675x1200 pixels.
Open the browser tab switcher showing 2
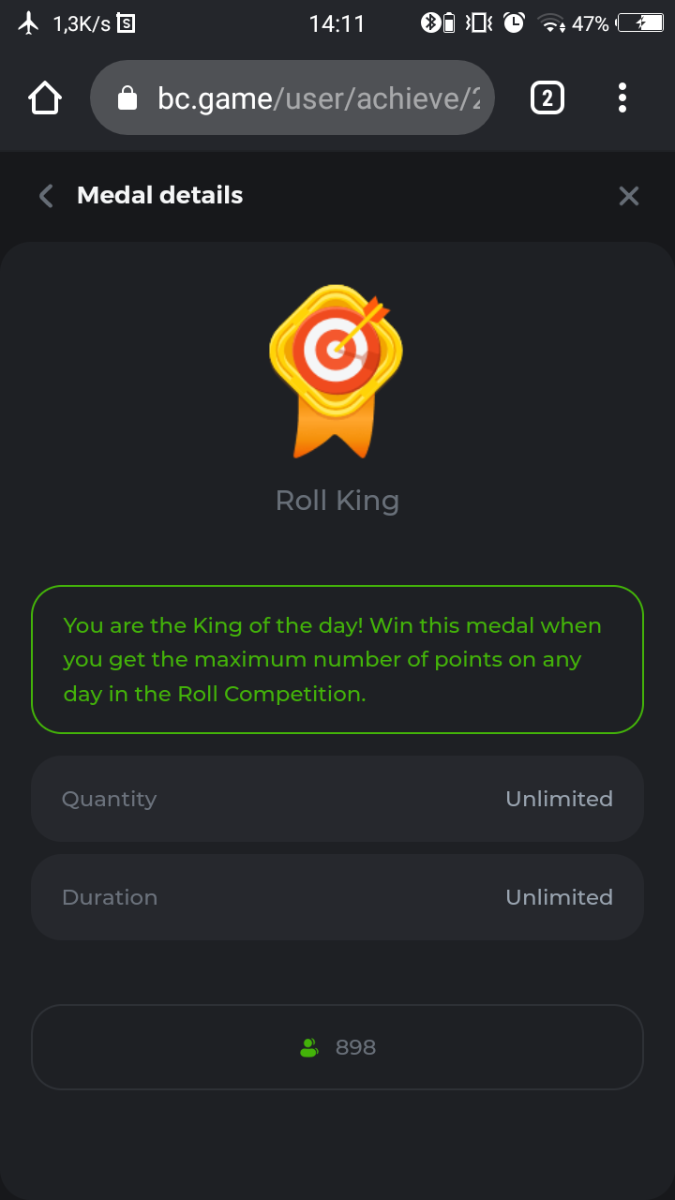pos(547,98)
